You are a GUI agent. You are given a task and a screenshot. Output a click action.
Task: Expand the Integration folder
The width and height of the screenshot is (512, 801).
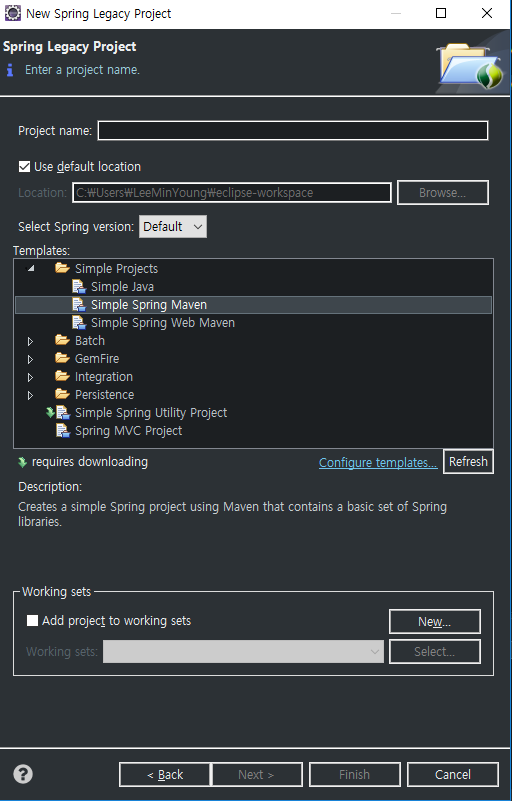(x=30, y=377)
